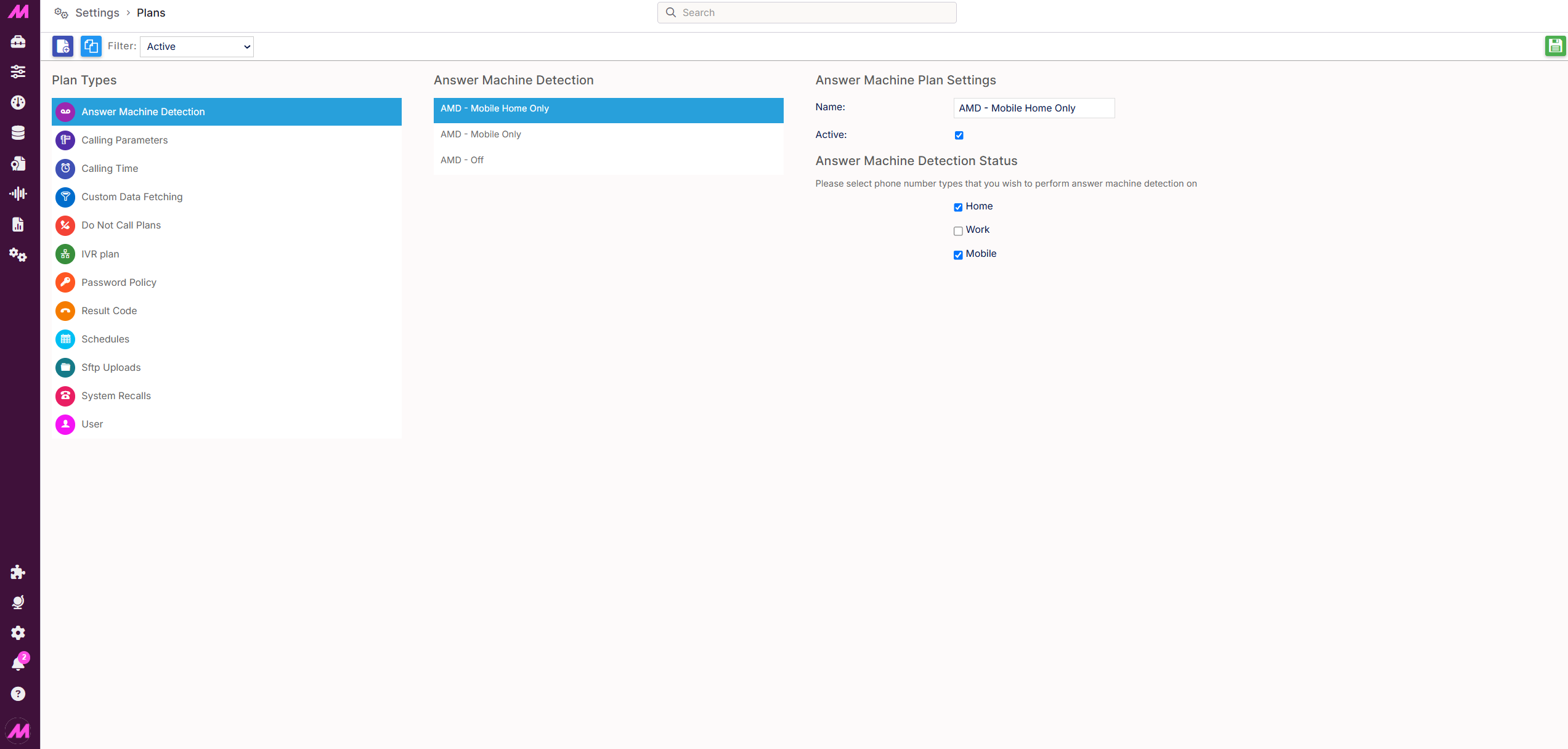The height and width of the screenshot is (749, 1568).
Task: Open the sliders icon in the sidebar
Action: coord(18,72)
